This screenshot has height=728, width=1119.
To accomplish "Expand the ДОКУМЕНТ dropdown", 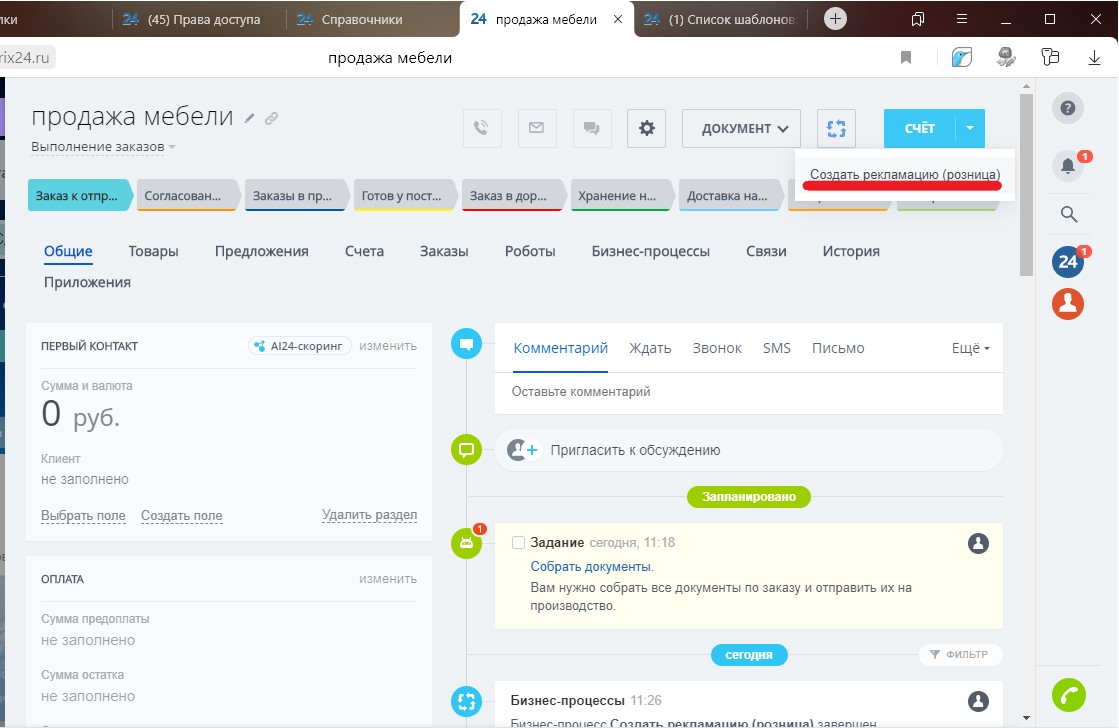I will [x=741, y=128].
